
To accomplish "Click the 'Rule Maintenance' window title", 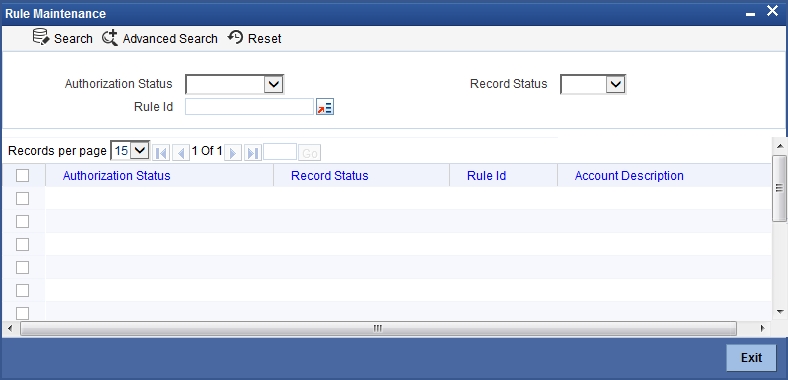I will click(55, 14).
